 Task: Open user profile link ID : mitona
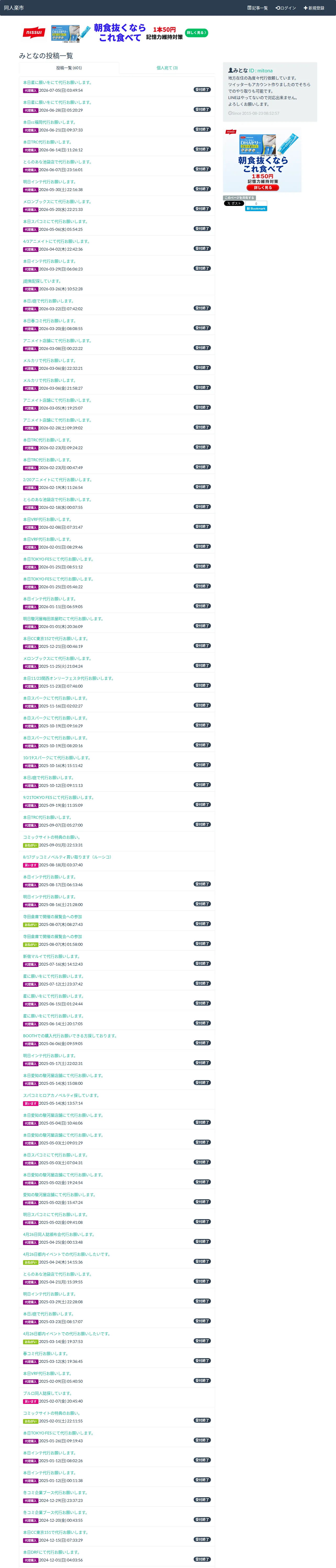(x=260, y=71)
